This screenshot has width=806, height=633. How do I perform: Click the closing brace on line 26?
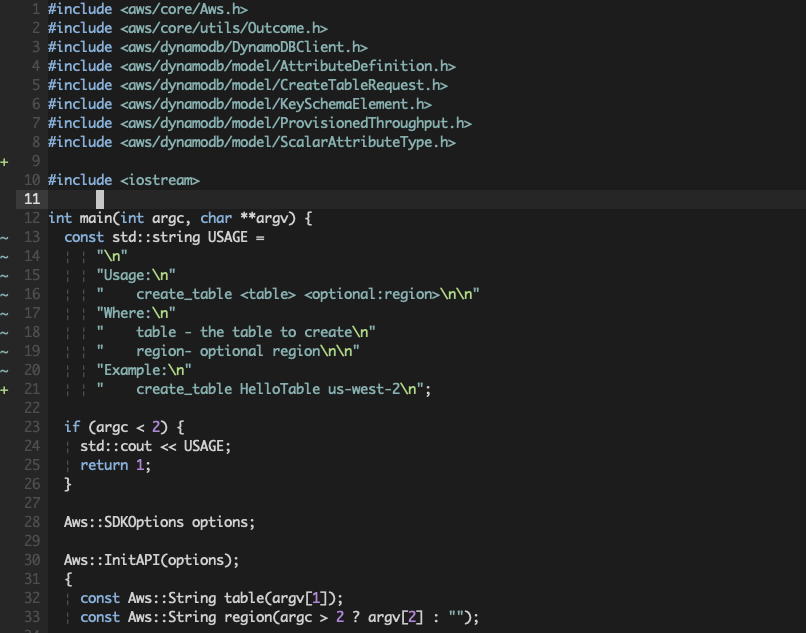tap(68, 484)
